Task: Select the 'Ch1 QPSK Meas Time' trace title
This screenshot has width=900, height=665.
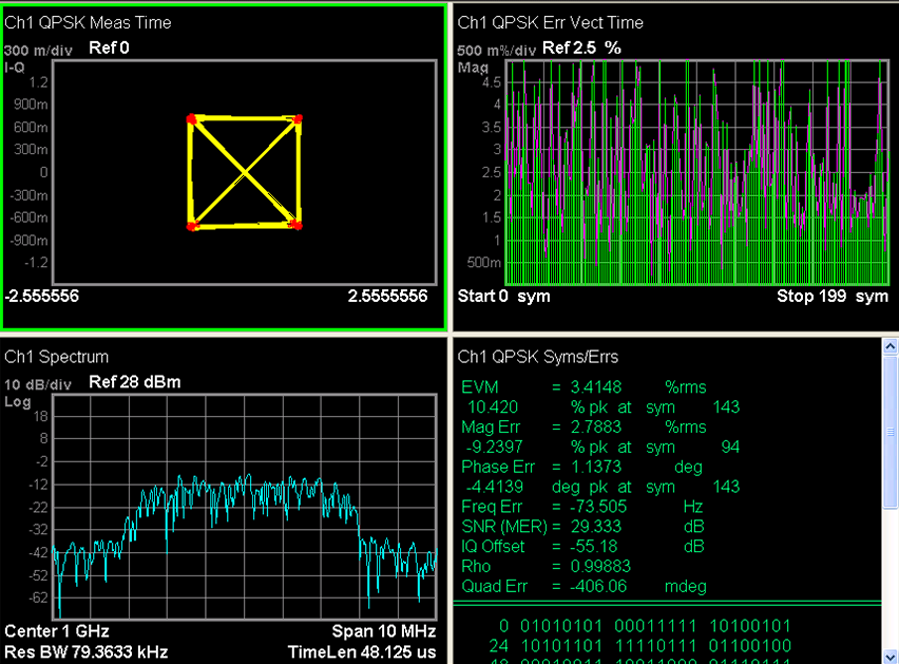Action: click(88, 22)
